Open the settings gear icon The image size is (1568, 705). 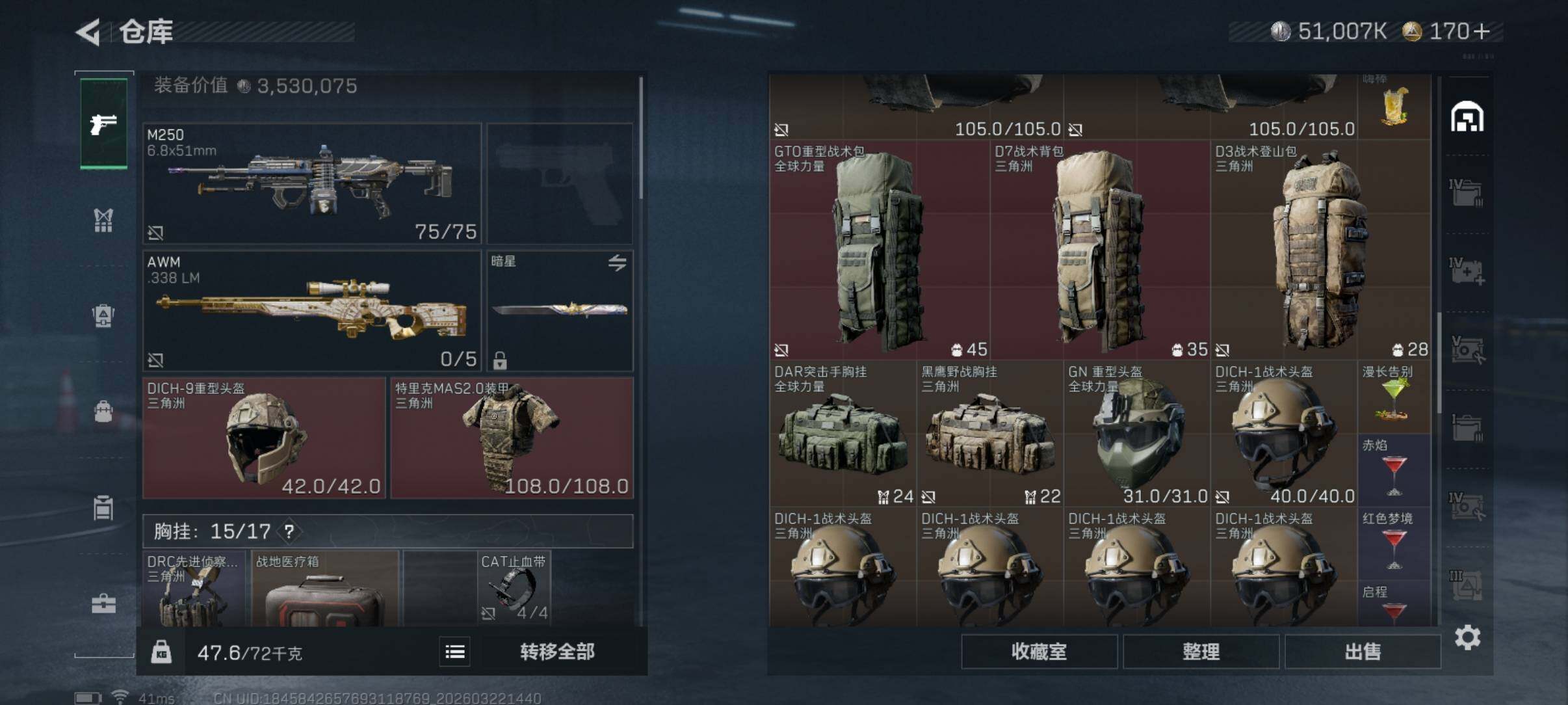(x=1467, y=637)
